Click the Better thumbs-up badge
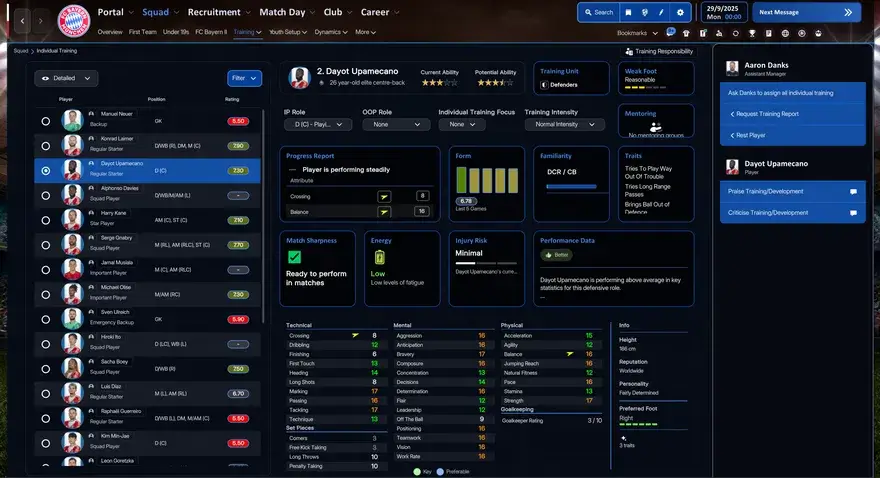The width and height of the screenshot is (880, 478). (x=556, y=255)
